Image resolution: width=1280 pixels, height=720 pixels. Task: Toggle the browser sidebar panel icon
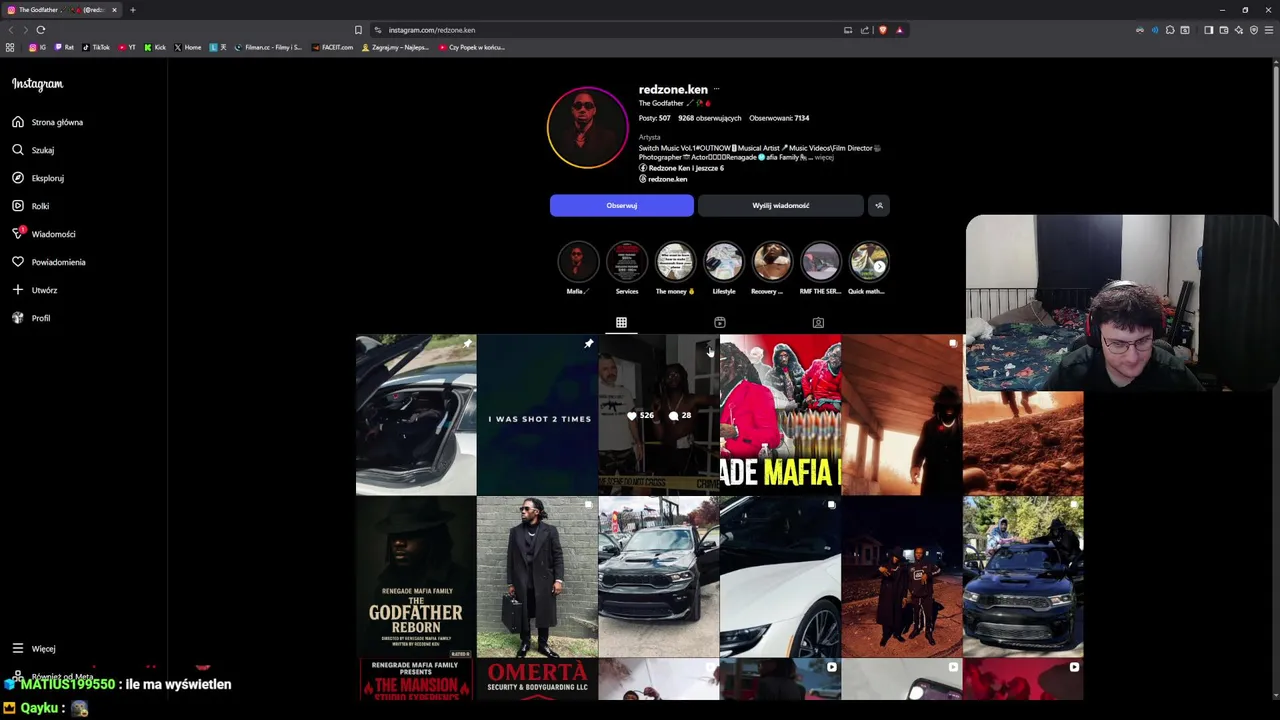[1208, 30]
